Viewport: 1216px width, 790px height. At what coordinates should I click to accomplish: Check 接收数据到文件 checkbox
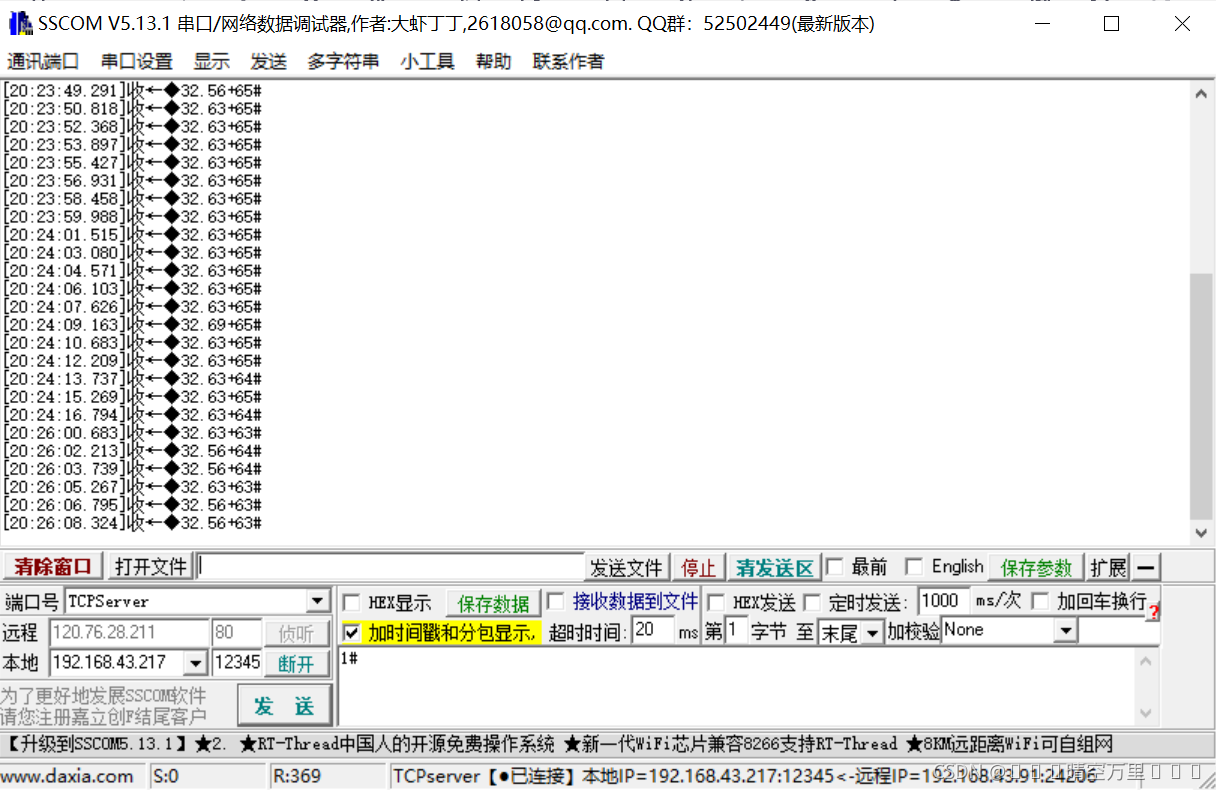click(556, 601)
